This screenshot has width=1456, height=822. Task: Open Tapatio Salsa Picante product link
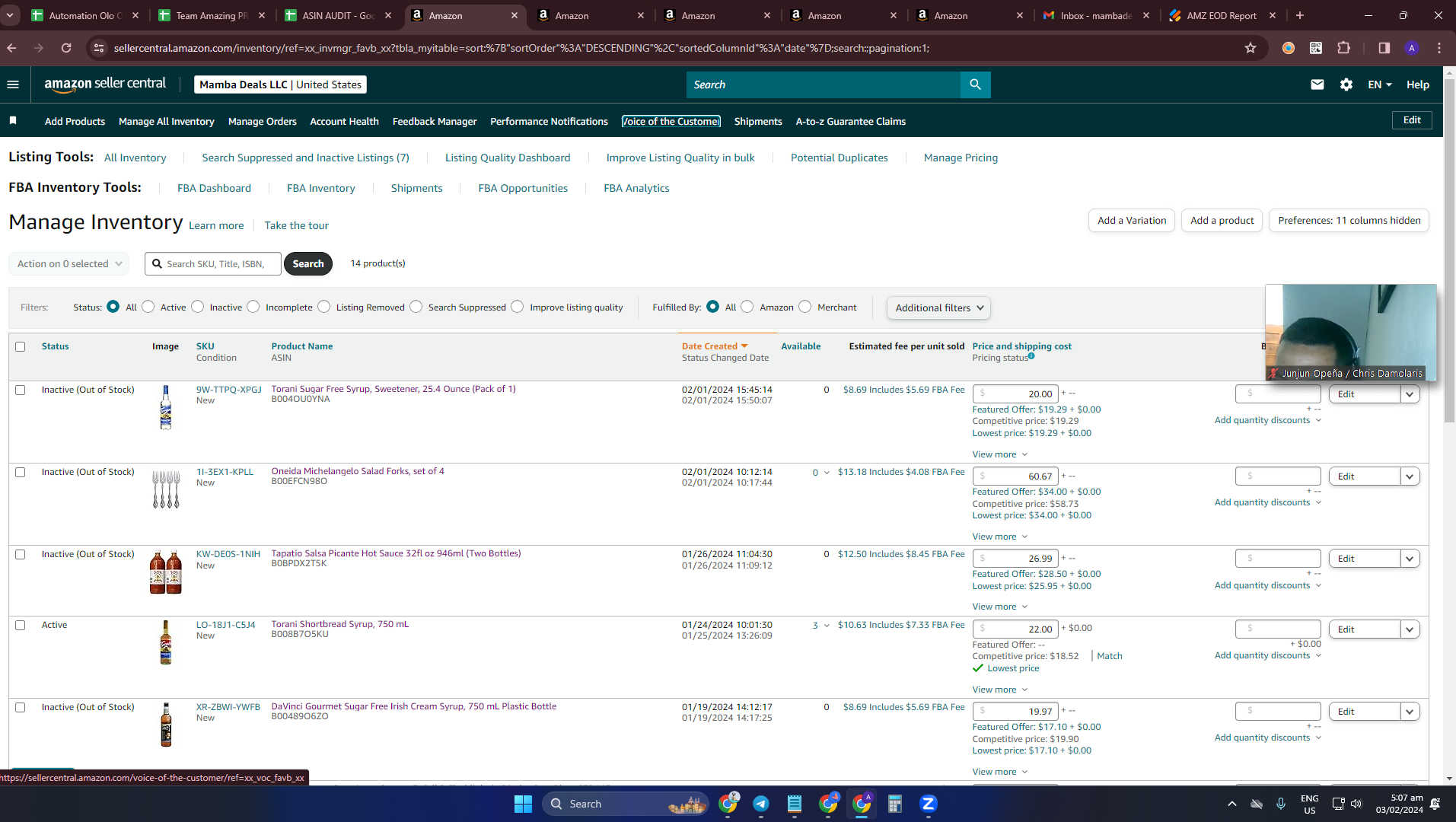tap(396, 553)
